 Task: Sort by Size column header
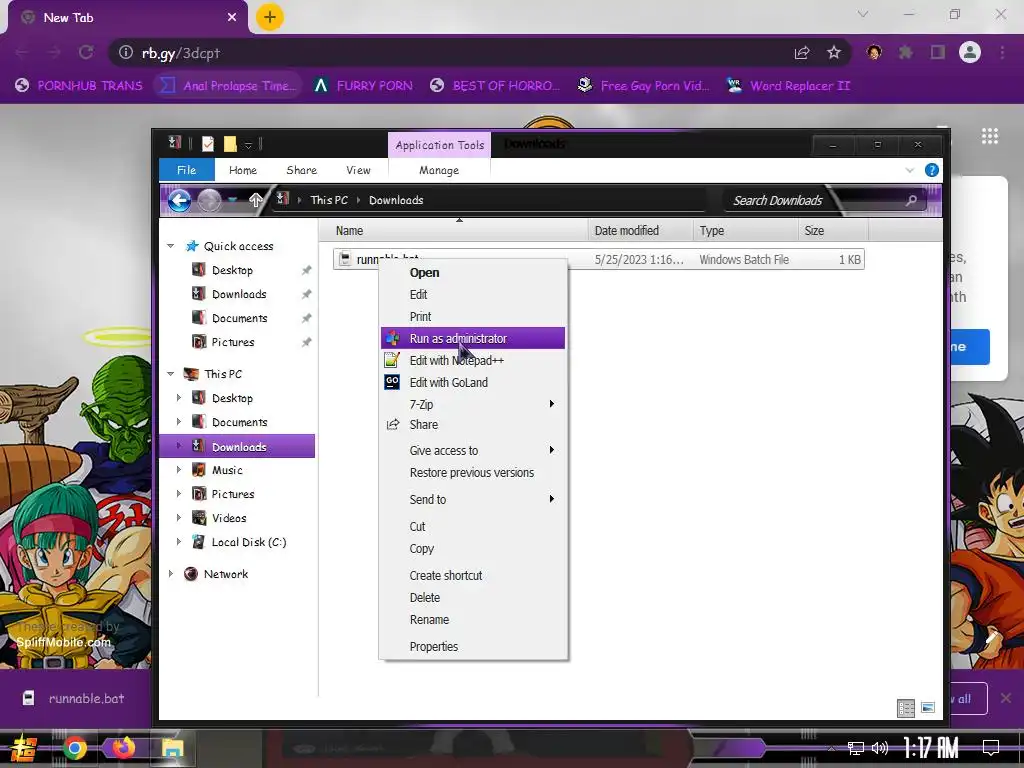pos(833,231)
